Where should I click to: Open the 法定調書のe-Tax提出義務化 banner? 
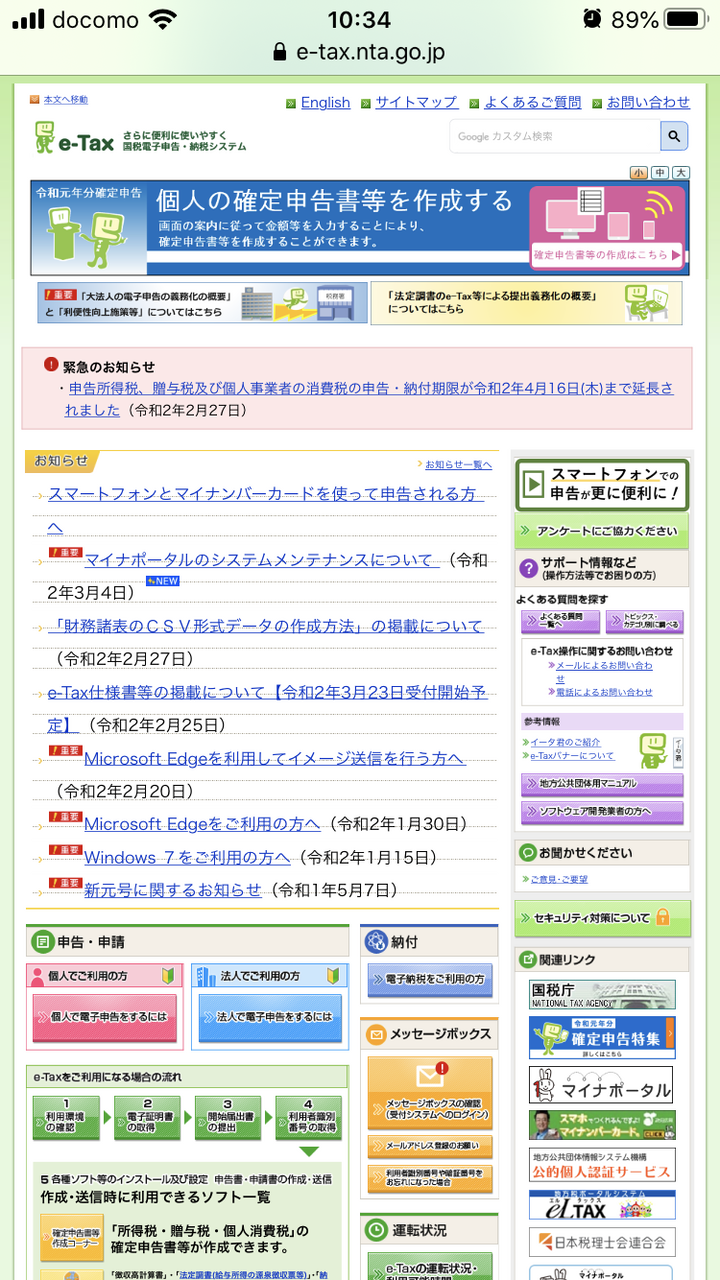pyautogui.click(x=526, y=302)
